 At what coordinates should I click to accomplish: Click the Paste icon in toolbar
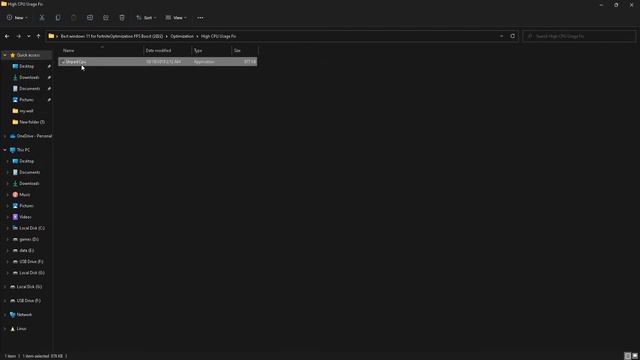(74, 18)
